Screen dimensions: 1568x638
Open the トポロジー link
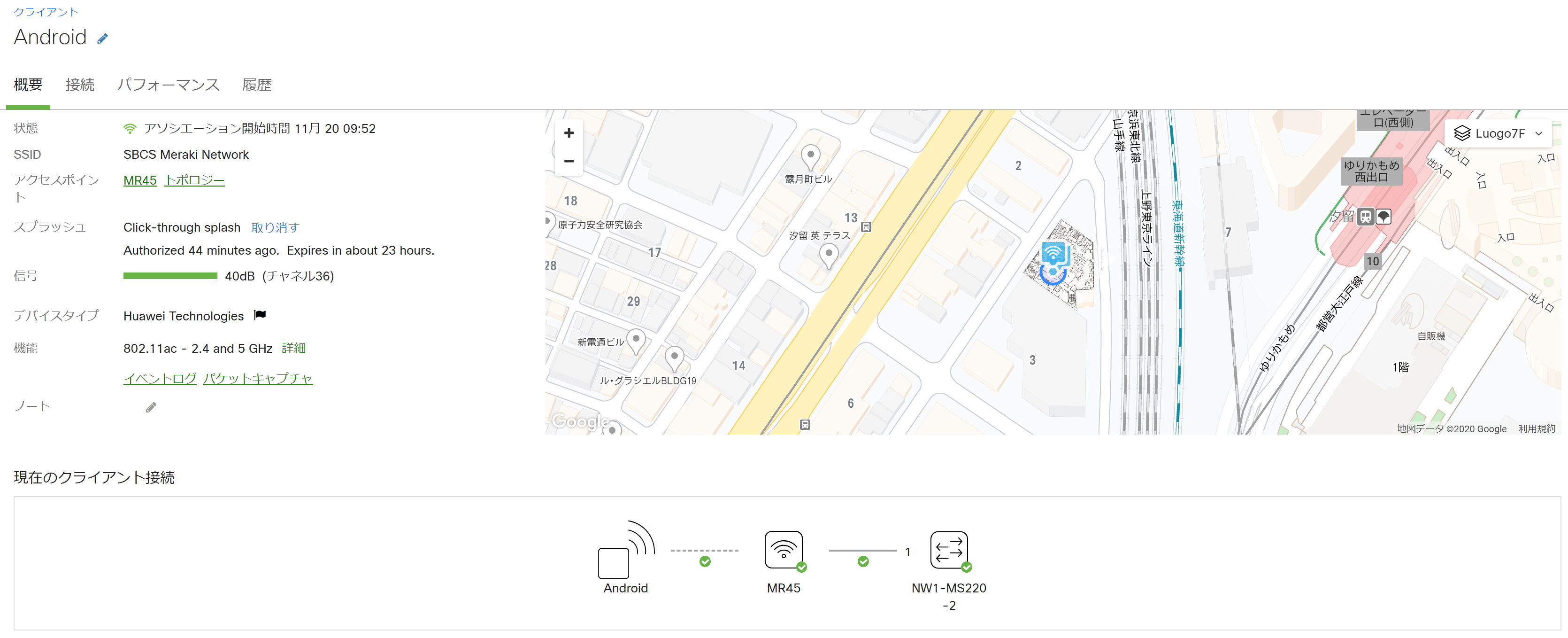coord(195,180)
